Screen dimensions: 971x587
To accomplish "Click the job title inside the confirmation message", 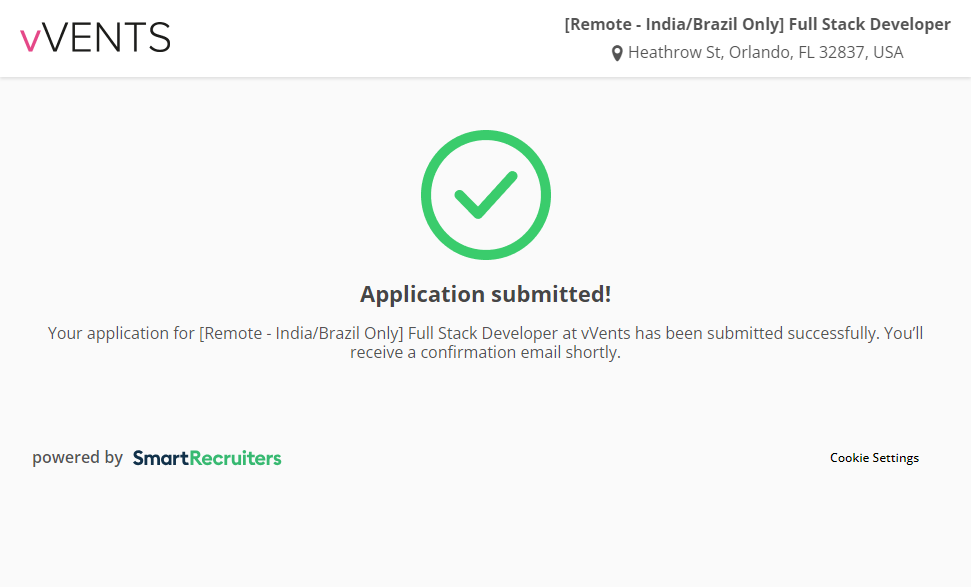I will click(384, 332).
